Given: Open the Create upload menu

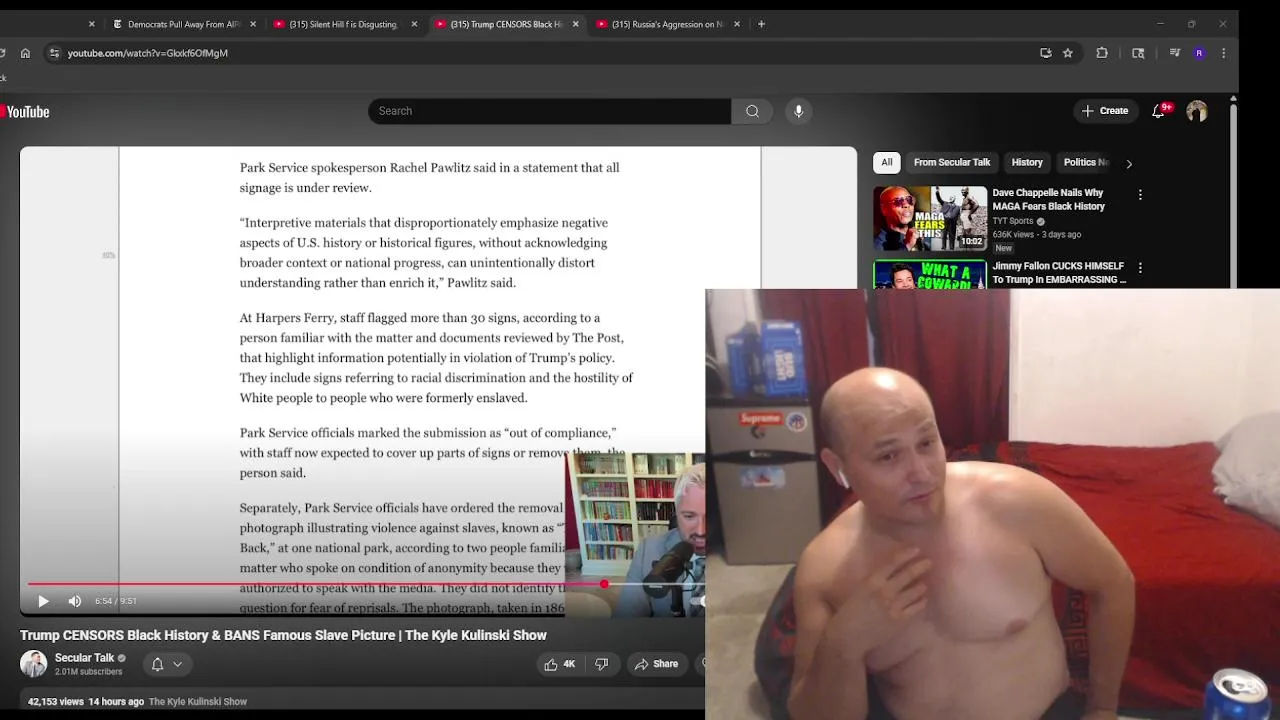Looking at the screenshot, I should 1105,111.
